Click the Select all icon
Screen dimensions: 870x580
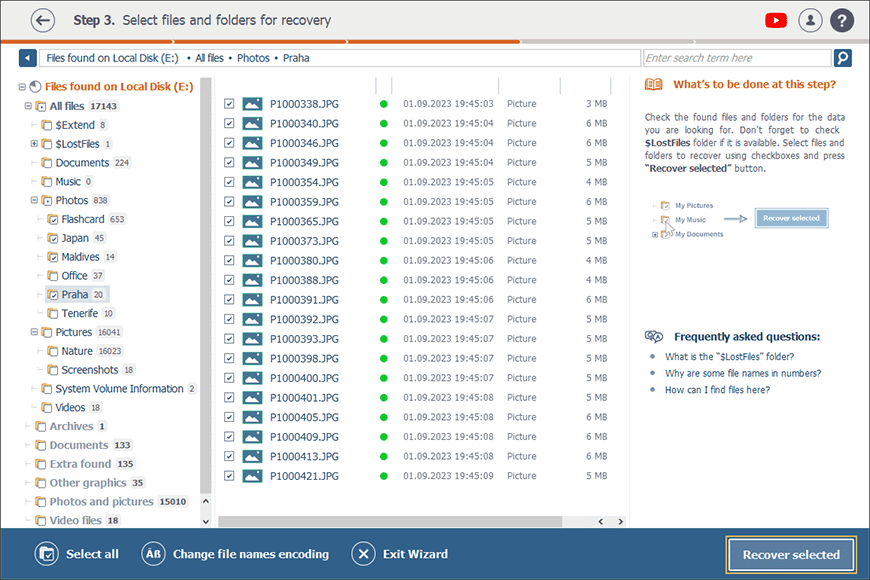click(x=46, y=554)
